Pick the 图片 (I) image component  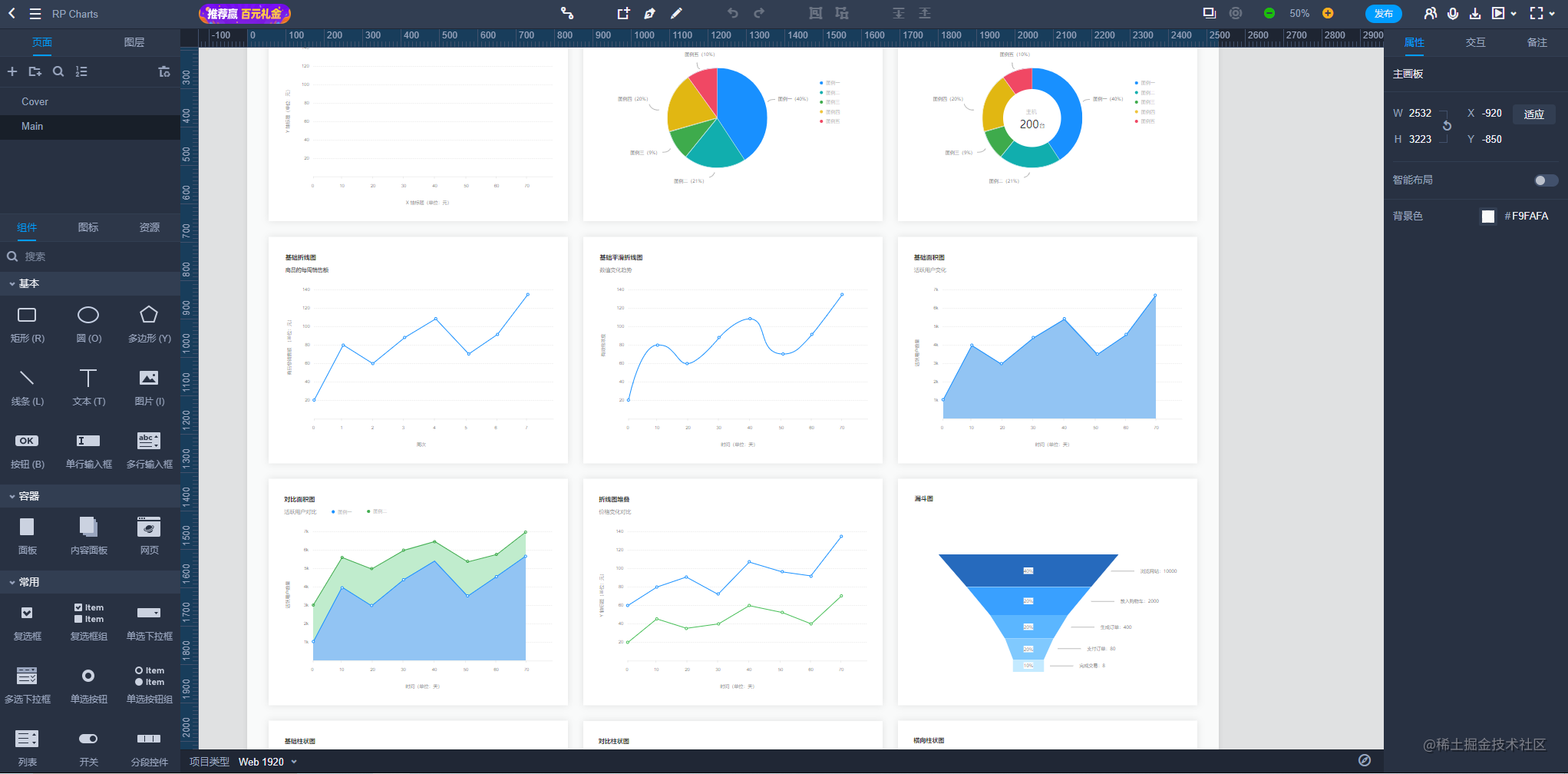[150, 386]
